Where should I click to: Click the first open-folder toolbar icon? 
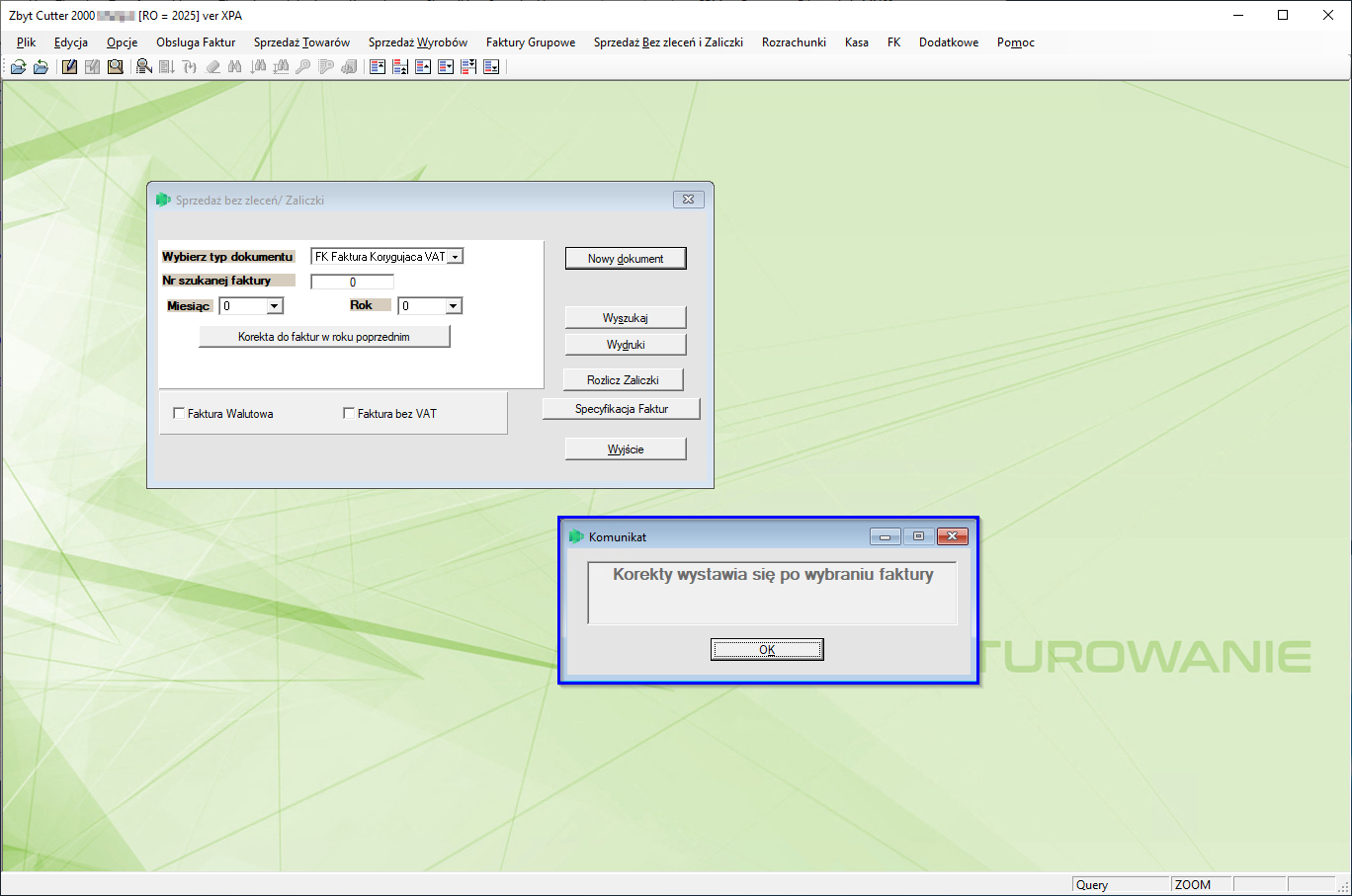18,67
